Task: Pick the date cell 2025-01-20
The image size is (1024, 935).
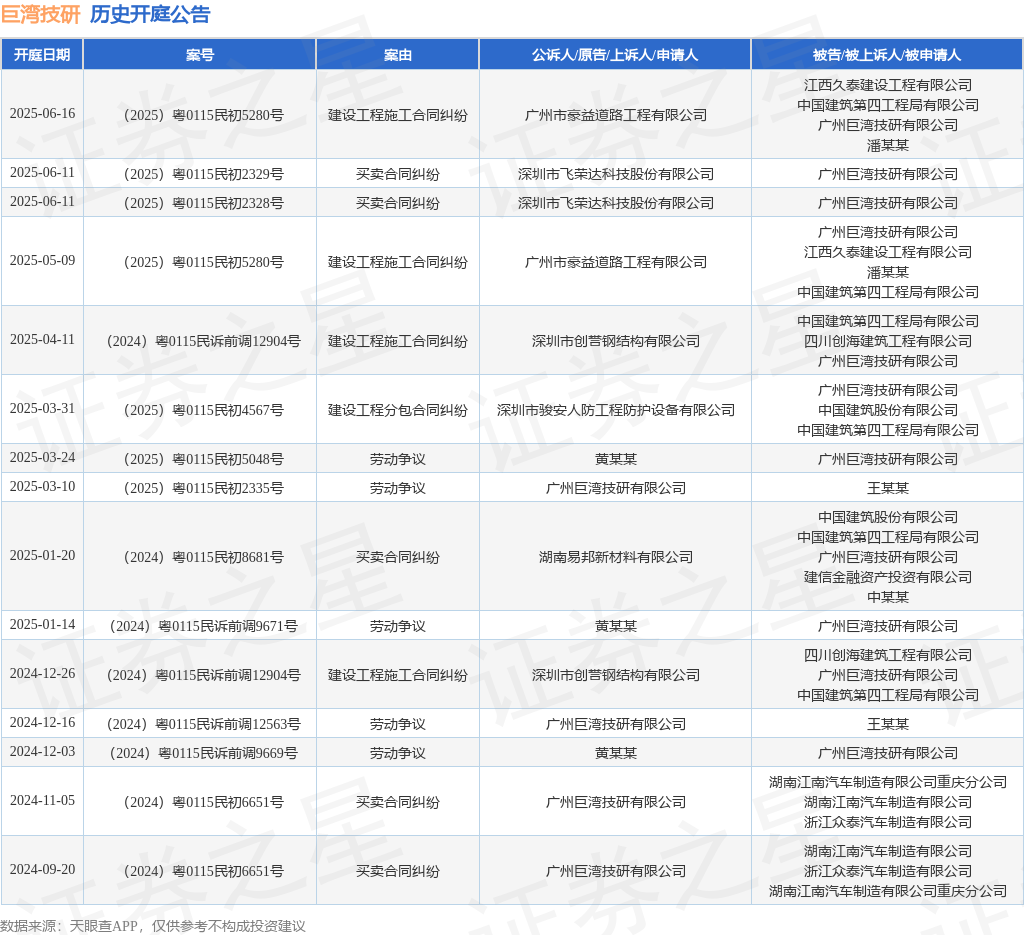Action: (42, 556)
